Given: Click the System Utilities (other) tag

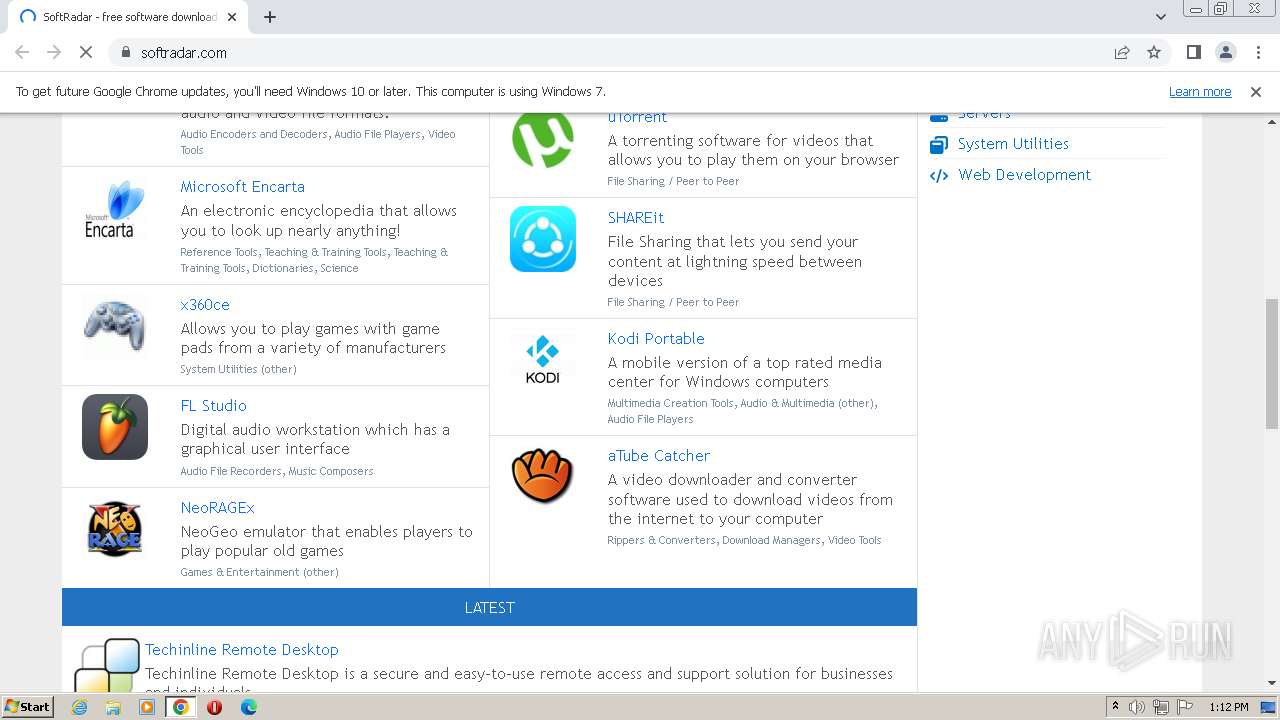Looking at the screenshot, I should pos(238,369).
